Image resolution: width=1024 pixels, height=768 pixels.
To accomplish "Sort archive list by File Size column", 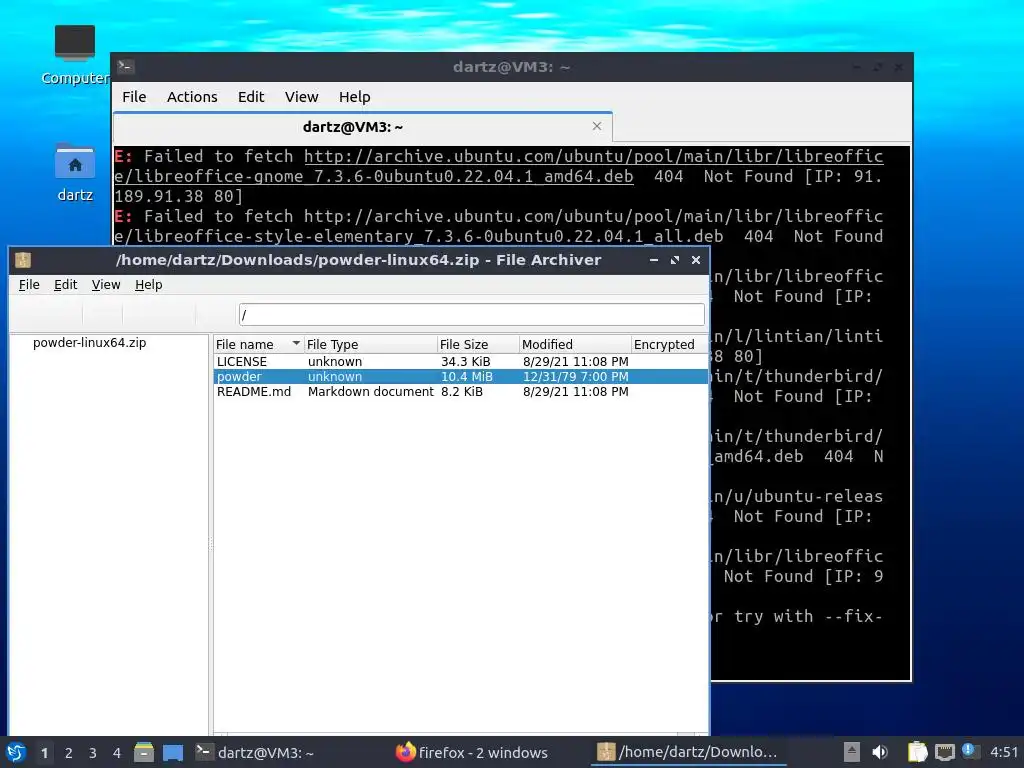I will point(478,344).
